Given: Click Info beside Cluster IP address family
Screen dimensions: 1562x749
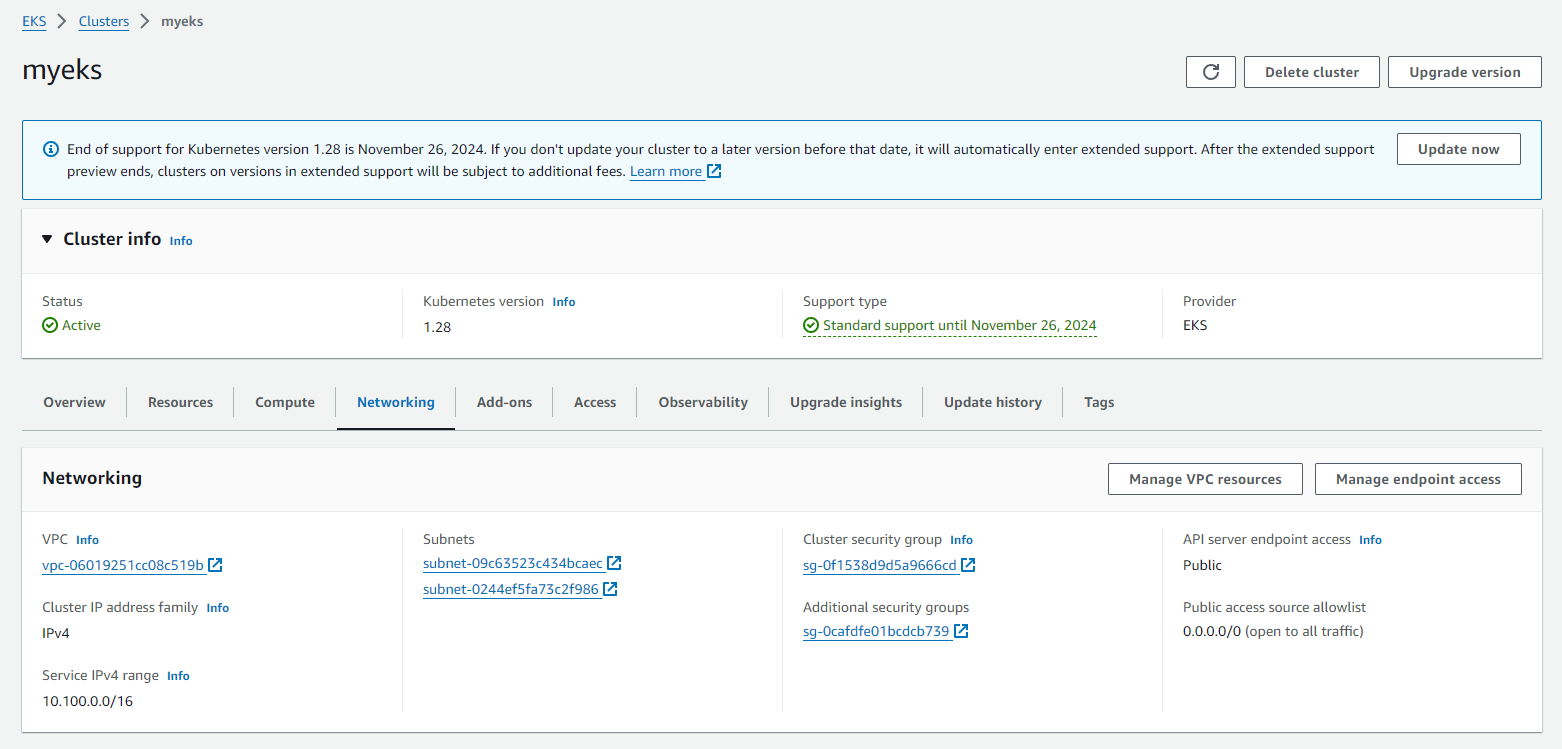Looking at the screenshot, I should coord(217,607).
